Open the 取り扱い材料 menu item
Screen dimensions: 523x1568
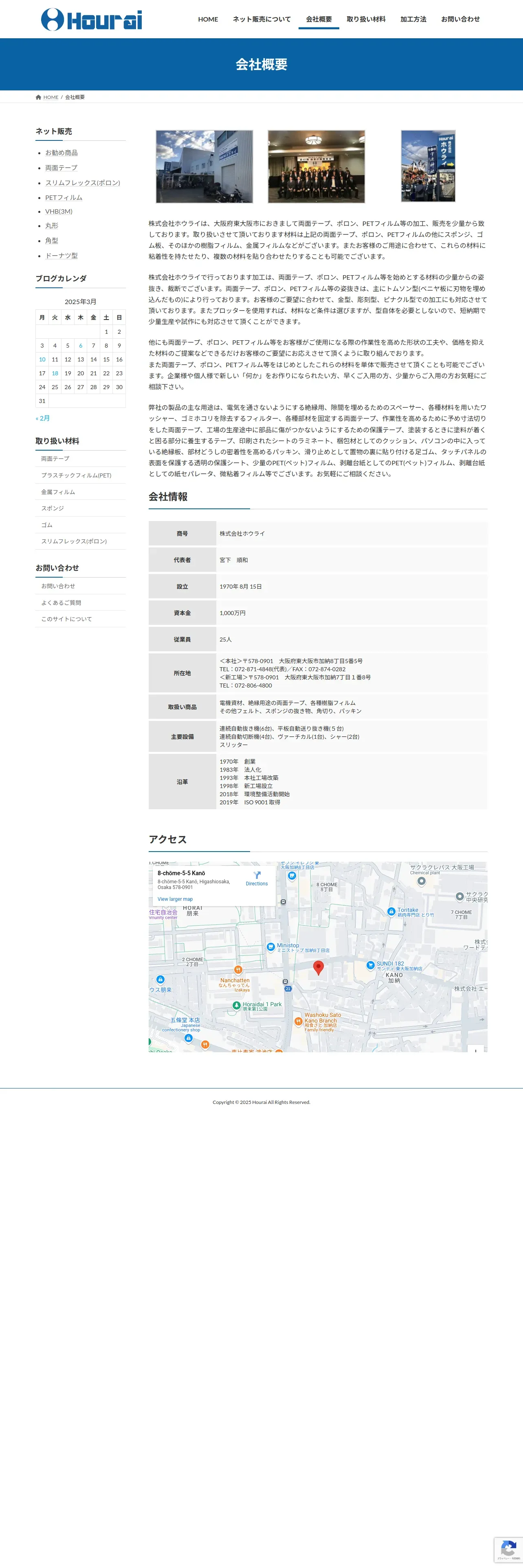(366, 20)
